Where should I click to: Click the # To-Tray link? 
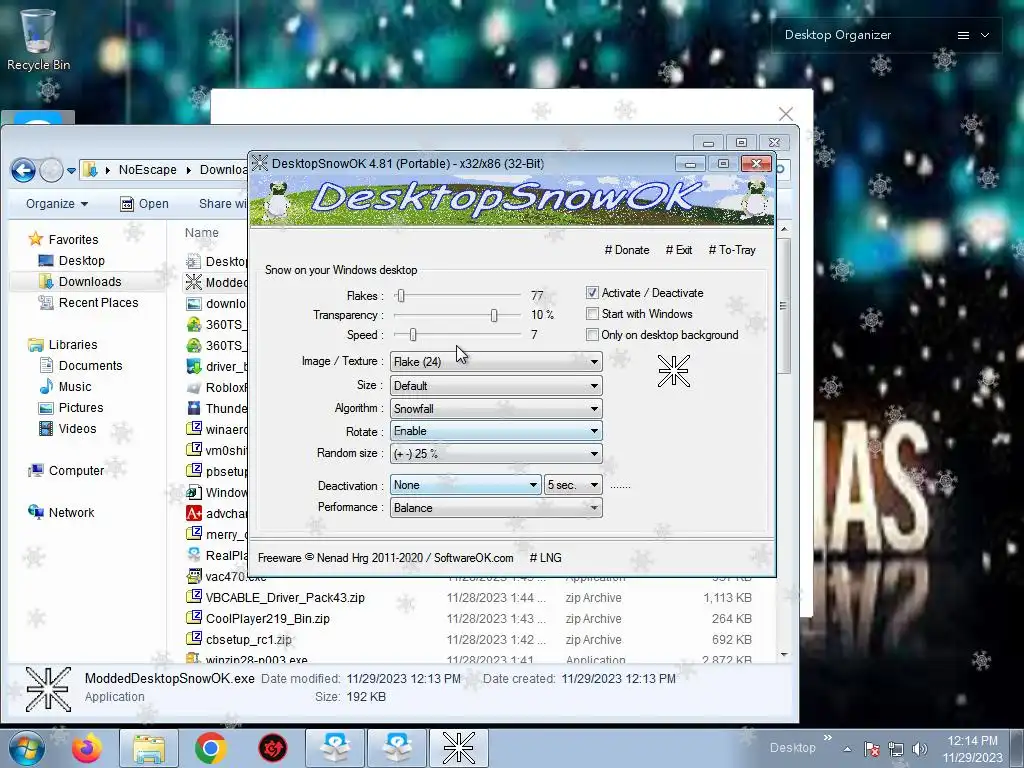click(731, 249)
